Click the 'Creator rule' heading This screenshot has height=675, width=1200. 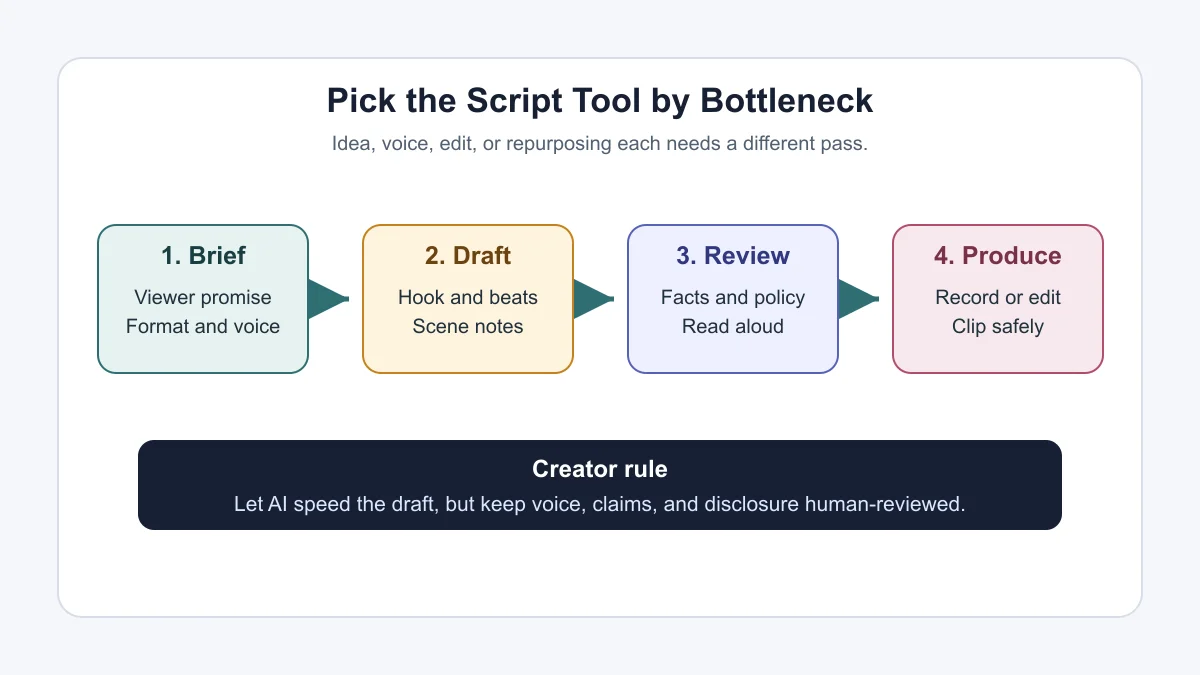click(x=600, y=469)
